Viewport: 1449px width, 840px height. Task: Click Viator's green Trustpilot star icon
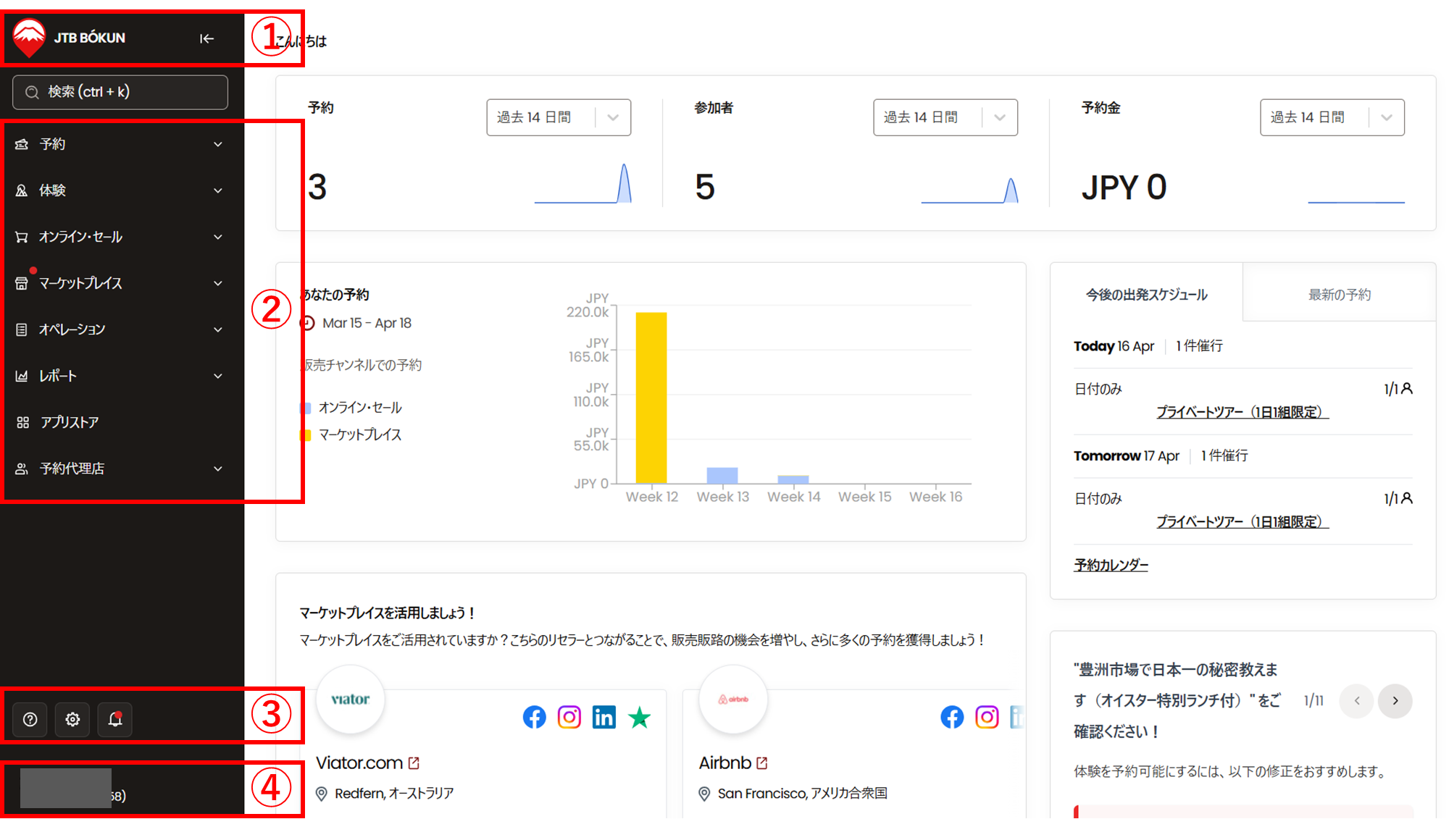click(639, 717)
